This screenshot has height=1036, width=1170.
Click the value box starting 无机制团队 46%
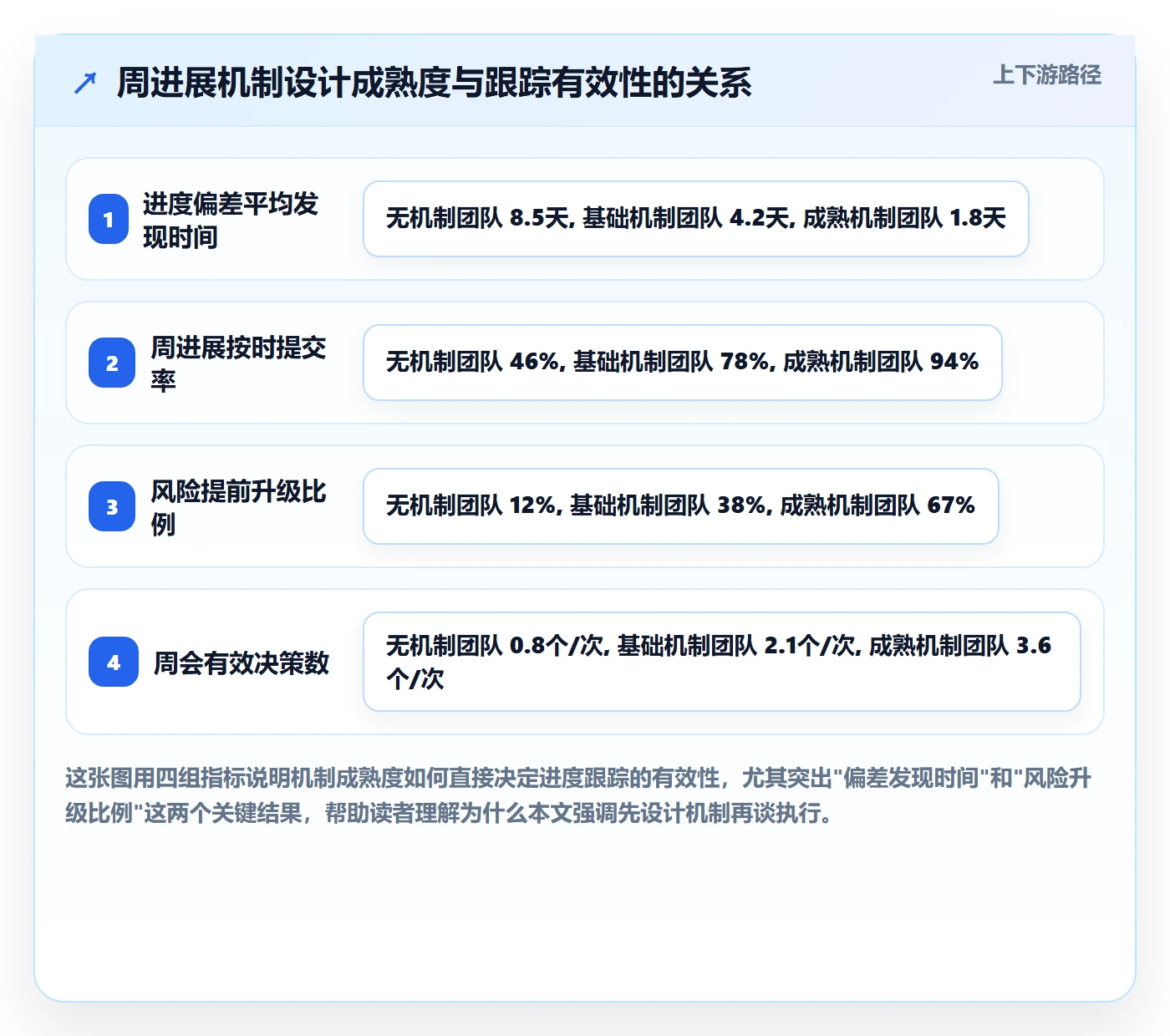pyautogui.click(x=683, y=363)
